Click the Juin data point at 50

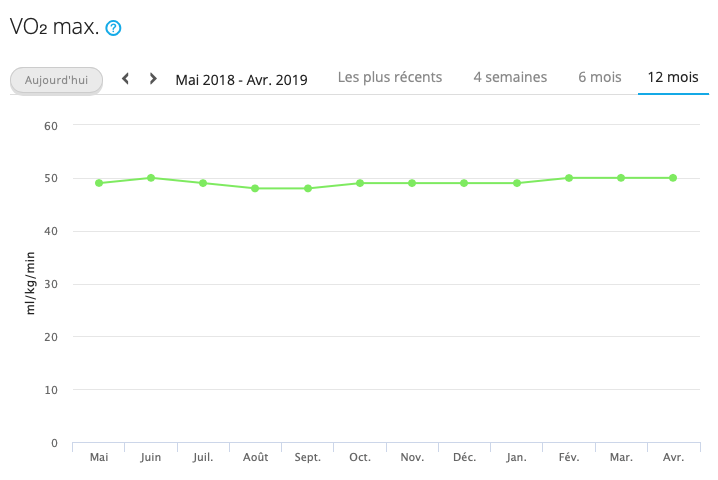click(151, 178)
